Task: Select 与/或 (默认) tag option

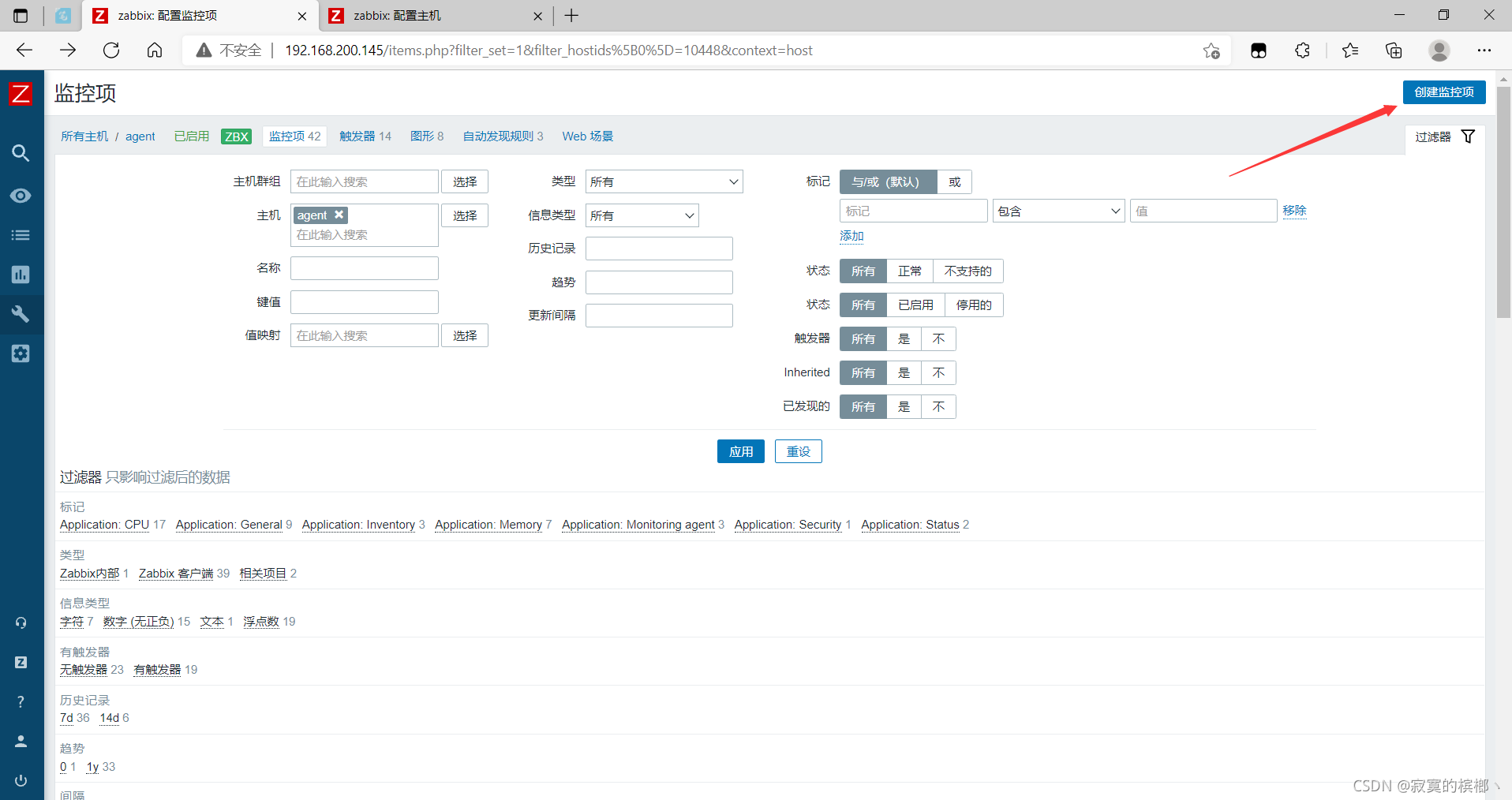Action: [889, 182]
